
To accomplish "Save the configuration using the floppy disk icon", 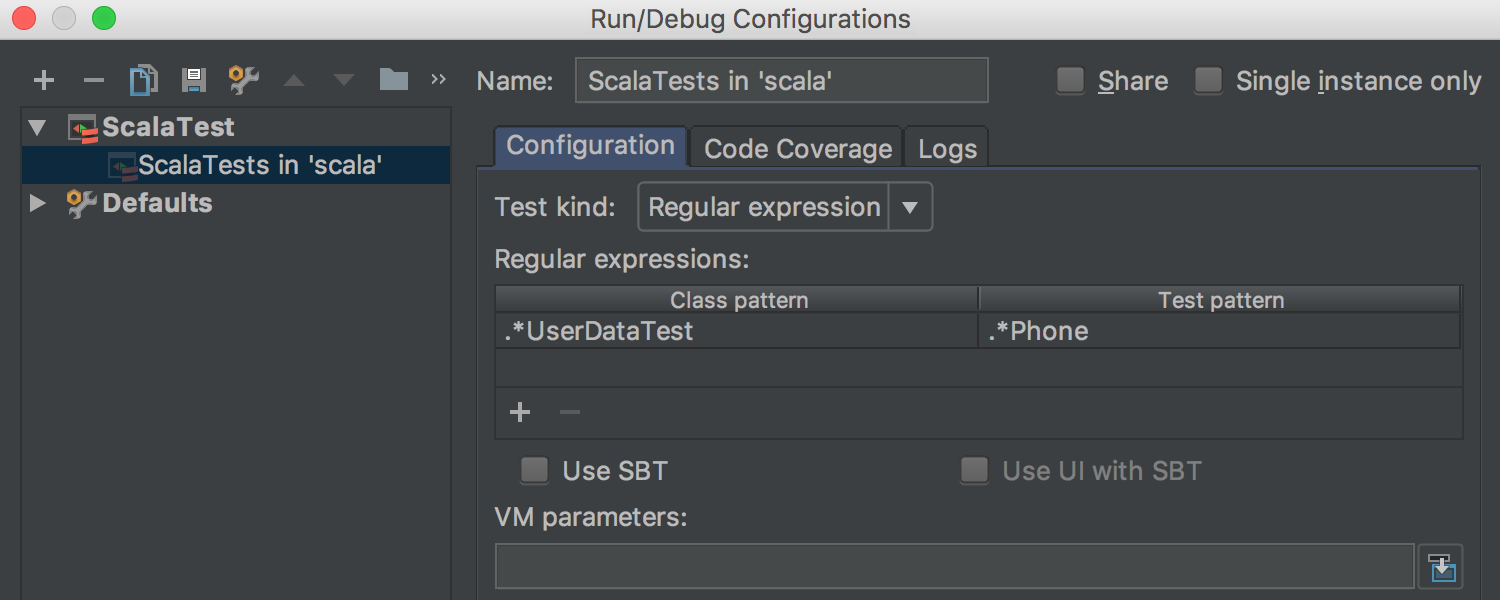I will click(x=193, y=80).
